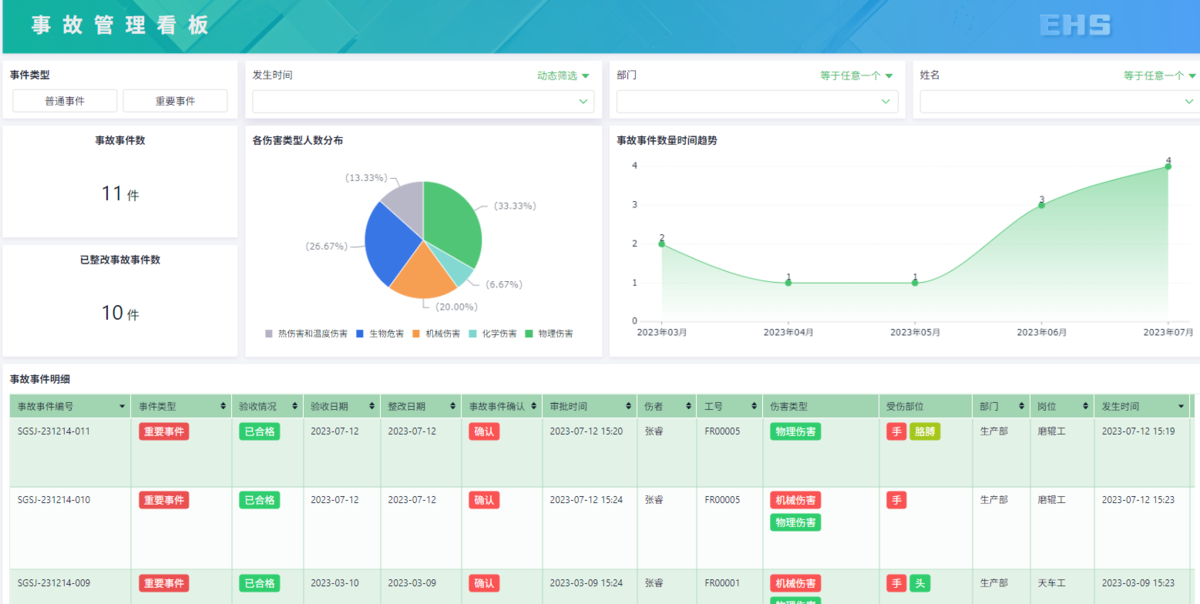This screenshot has height=604, width=1200.
Task: Select 生产部 cell in row SGSJ-231214-011
Action: tap(1001, 452)
